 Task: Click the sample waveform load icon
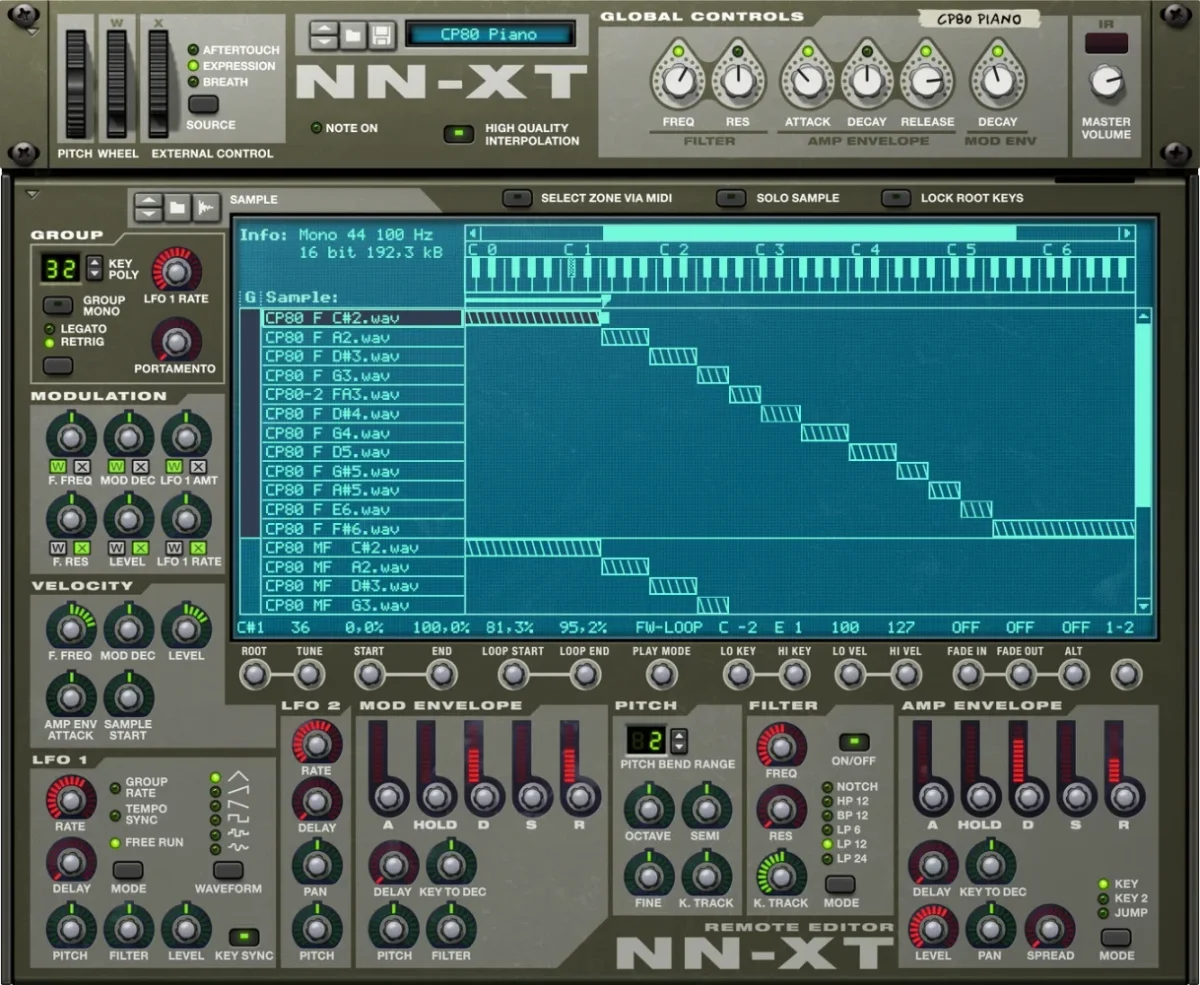[x=206, y=207]
